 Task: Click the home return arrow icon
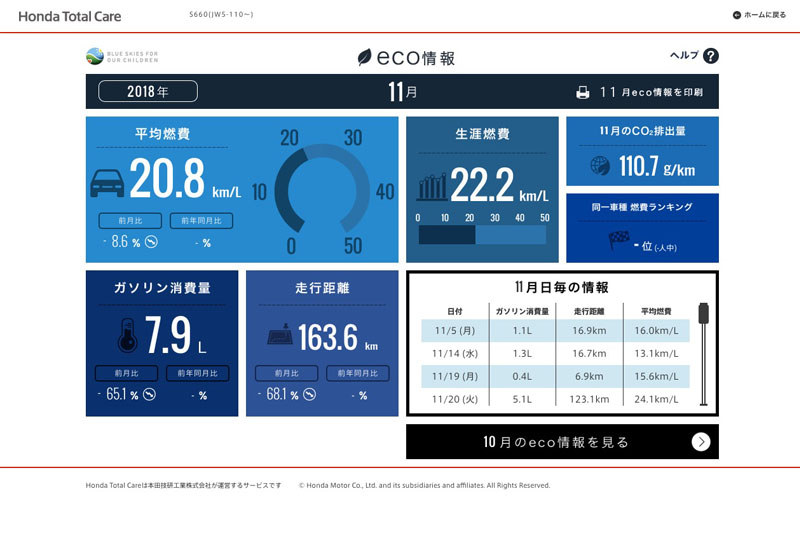point(736,15)
